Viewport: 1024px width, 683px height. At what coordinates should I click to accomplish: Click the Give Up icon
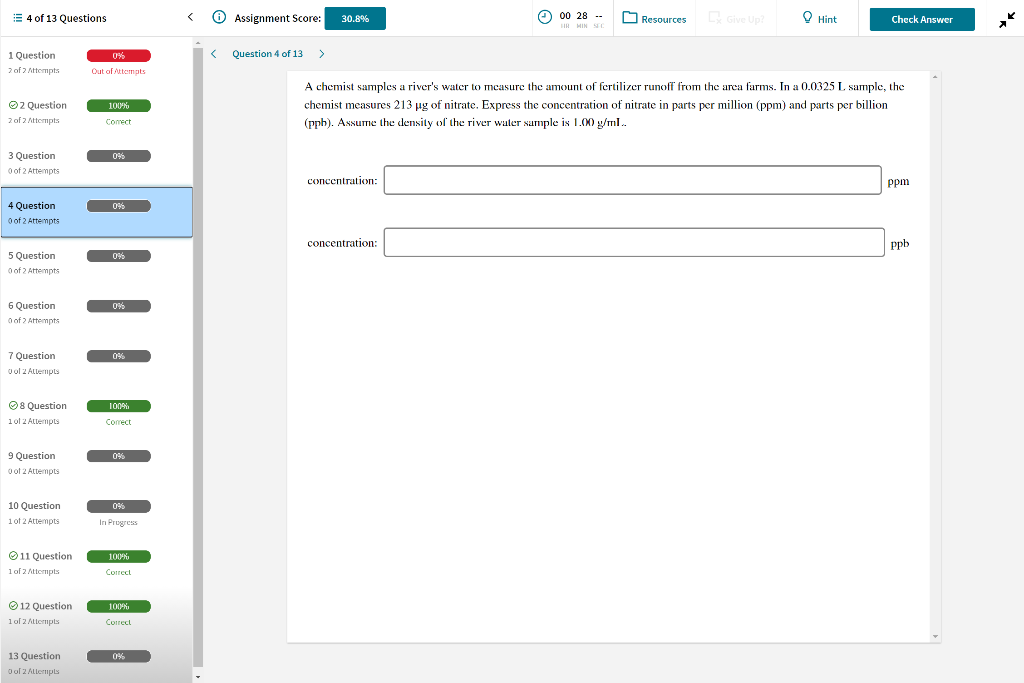coord(713,17)
